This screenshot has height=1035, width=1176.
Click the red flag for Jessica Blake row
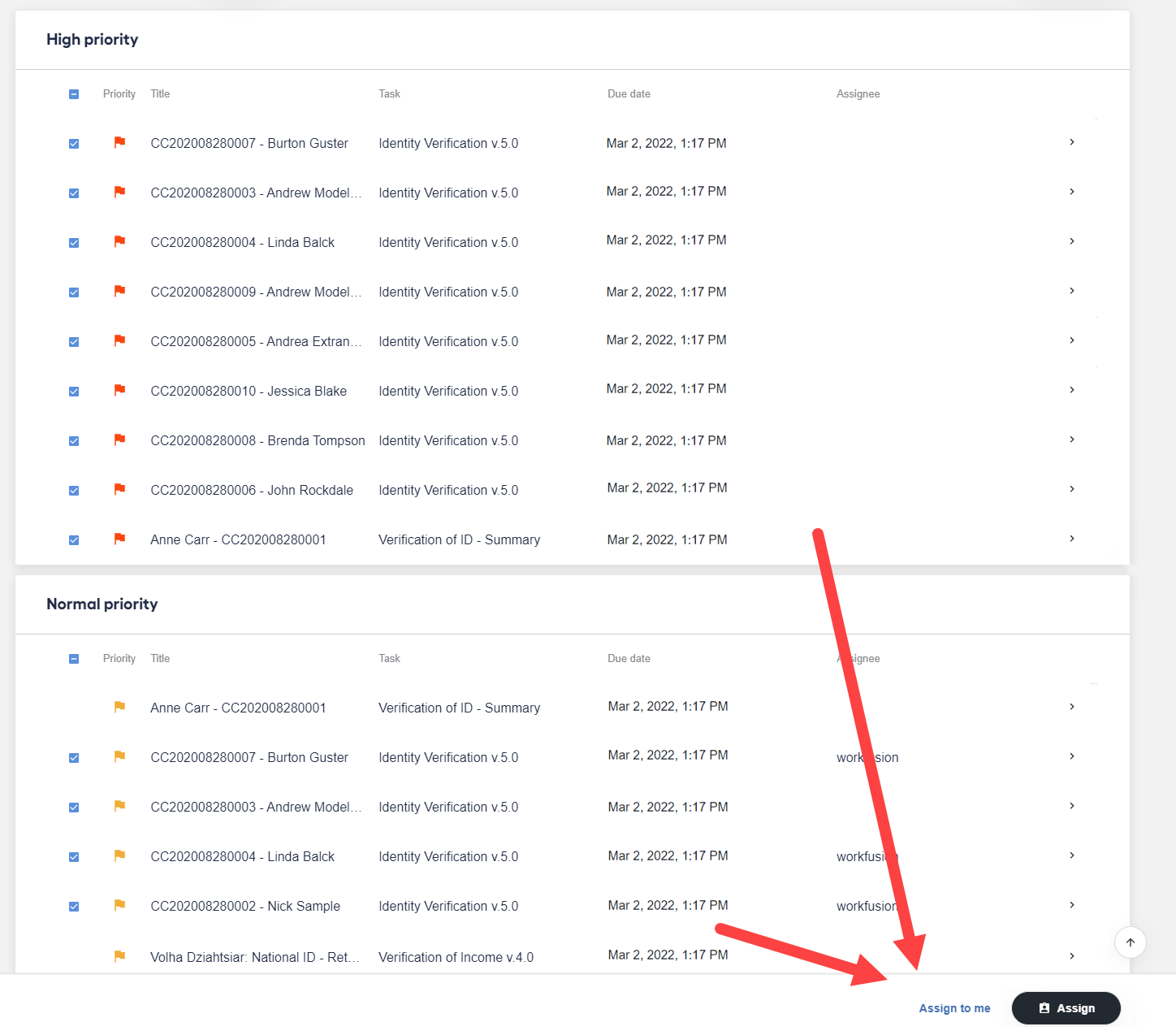[119, 390]
